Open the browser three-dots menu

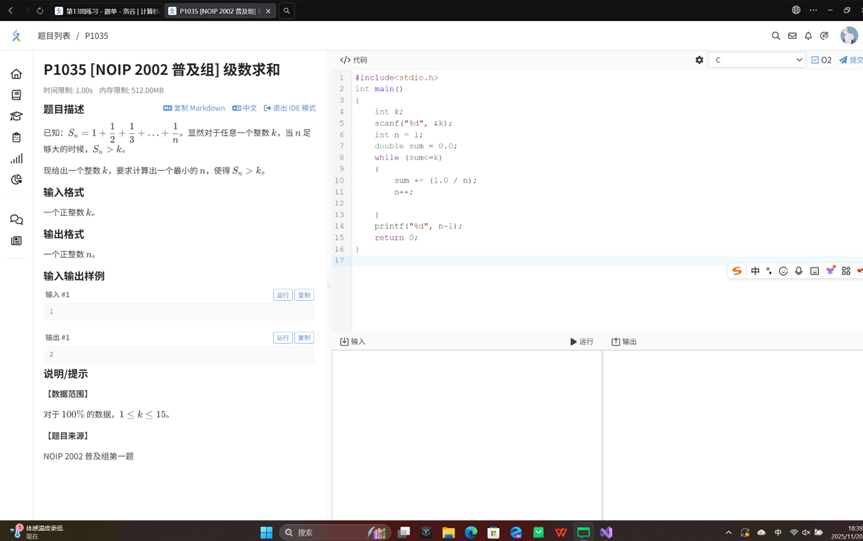point(813,10)
